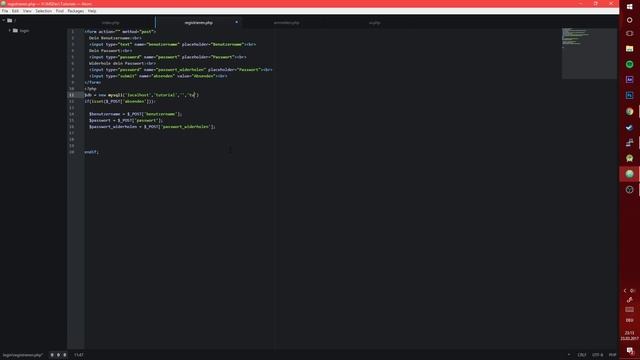
Task: Place cursor on $benutzername assignment line
Action: (x=136, y=114)
